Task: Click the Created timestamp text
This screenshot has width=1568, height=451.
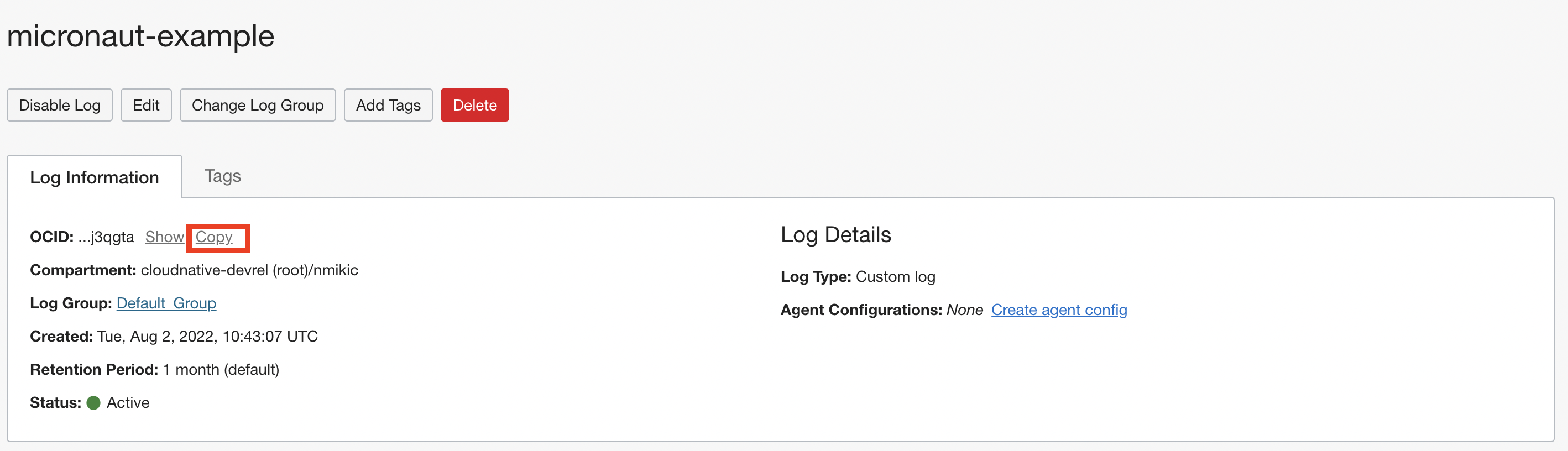Action: click(207, 337)
